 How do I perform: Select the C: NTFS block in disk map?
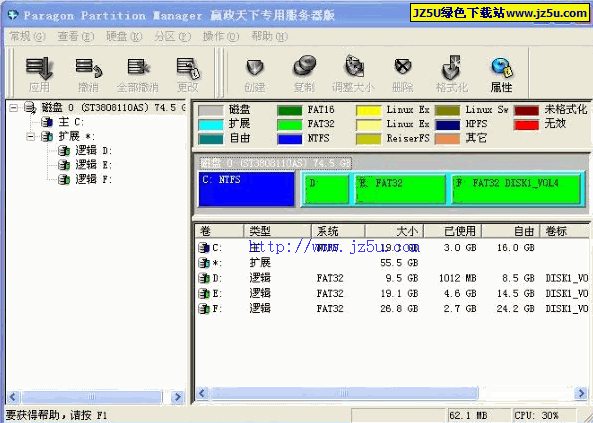click(247, 189)
